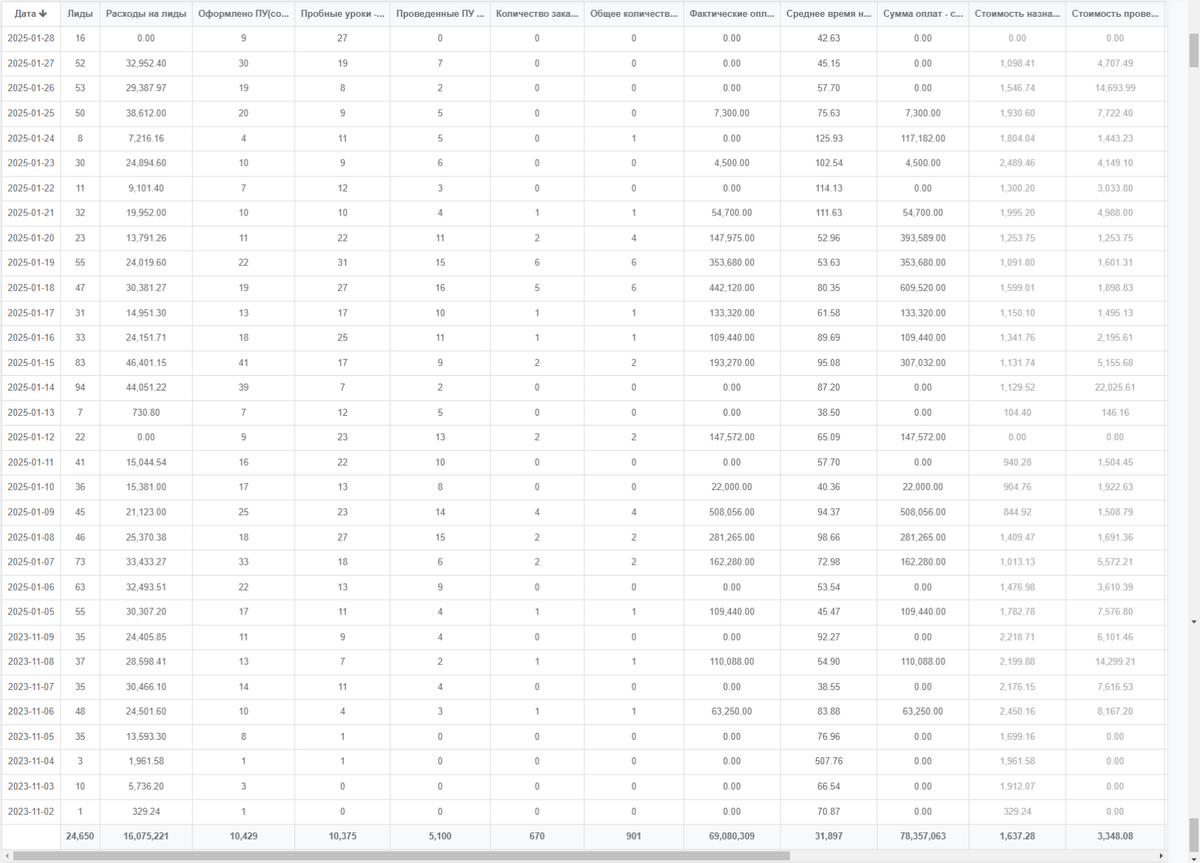Select the date cell 2025-01-28
The width and height of the screenshot is (1200, 863).
tap(30, 38)
